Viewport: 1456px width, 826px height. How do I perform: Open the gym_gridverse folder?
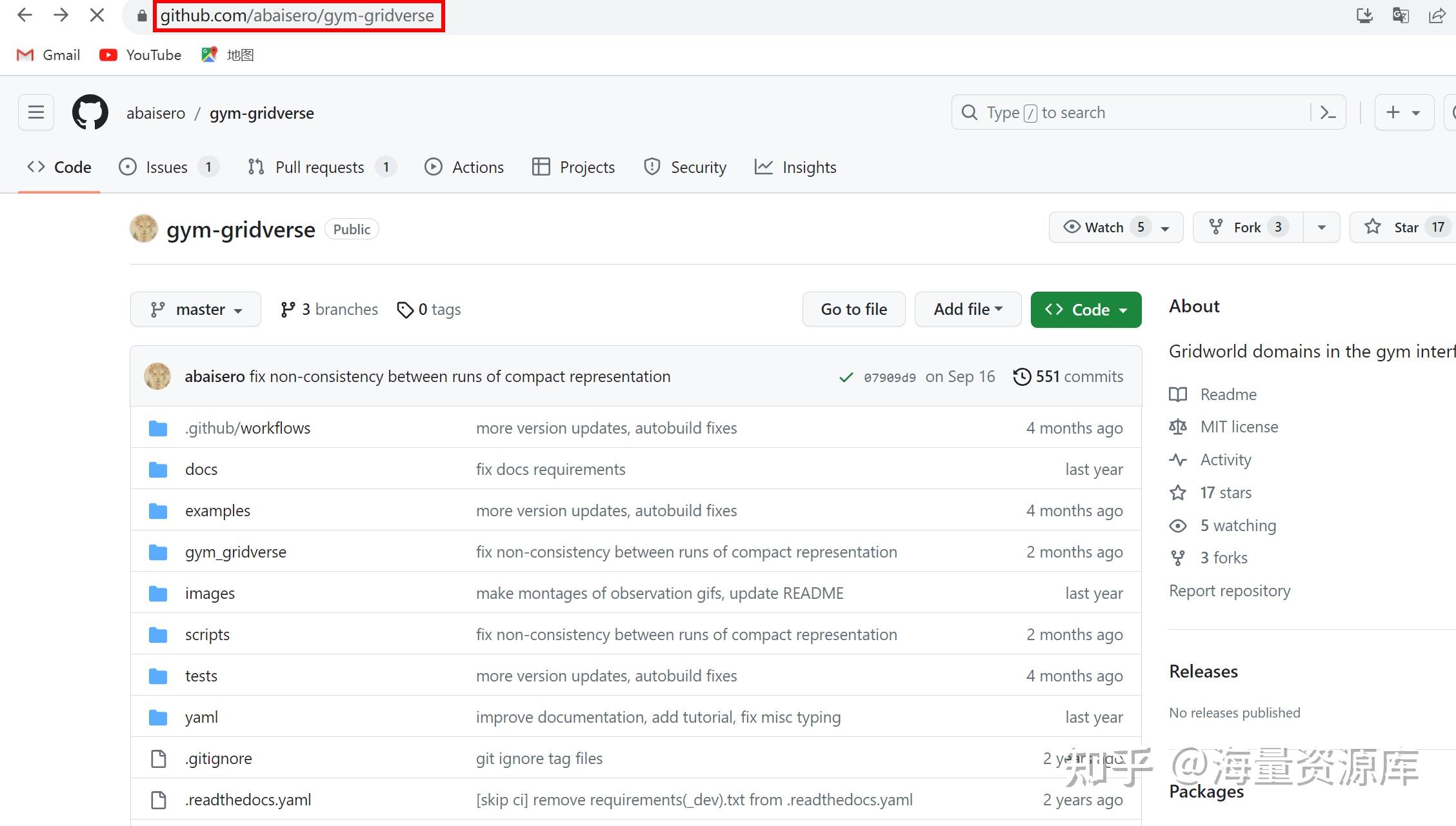click(x=235, y=552)
